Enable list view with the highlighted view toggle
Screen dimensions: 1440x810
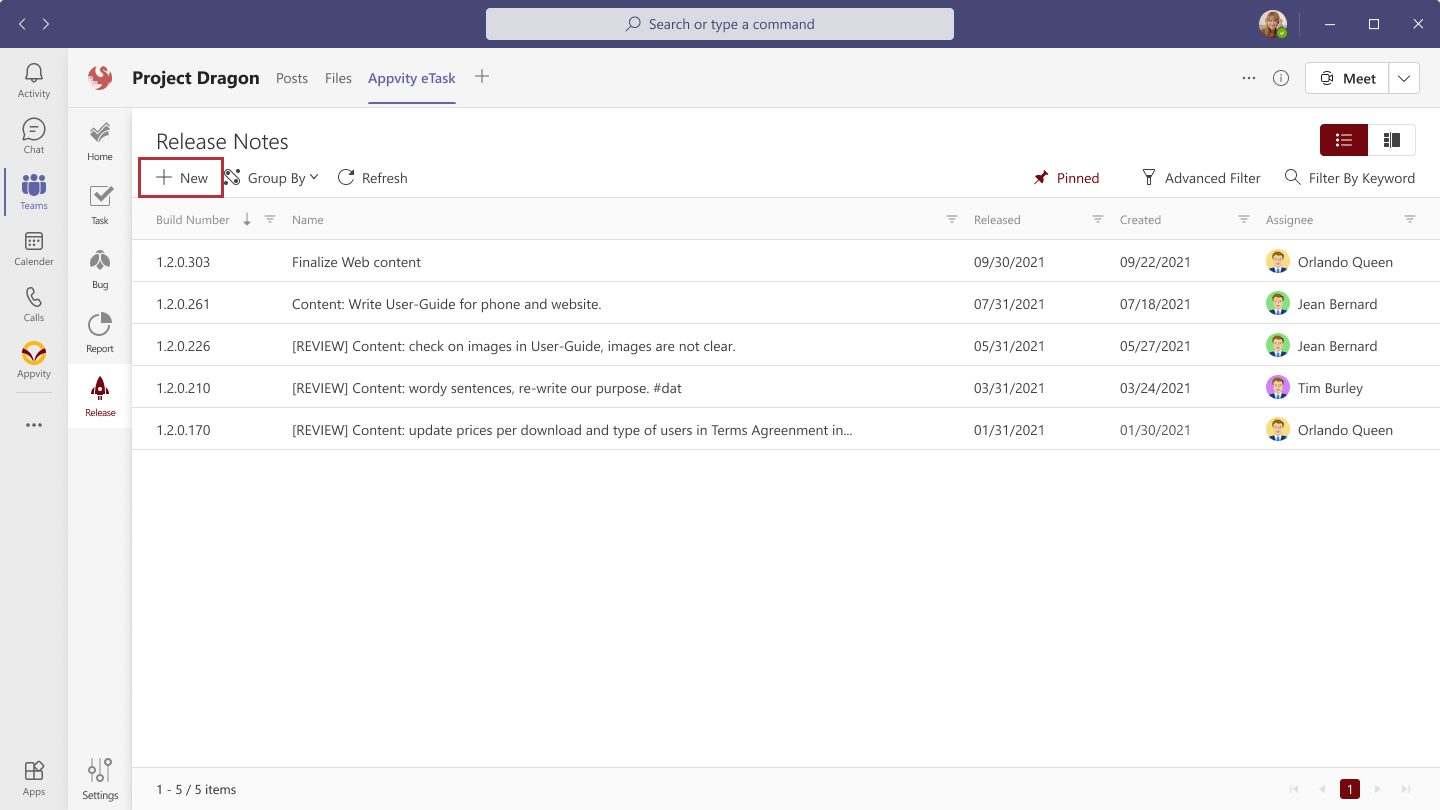[1343, 140]
